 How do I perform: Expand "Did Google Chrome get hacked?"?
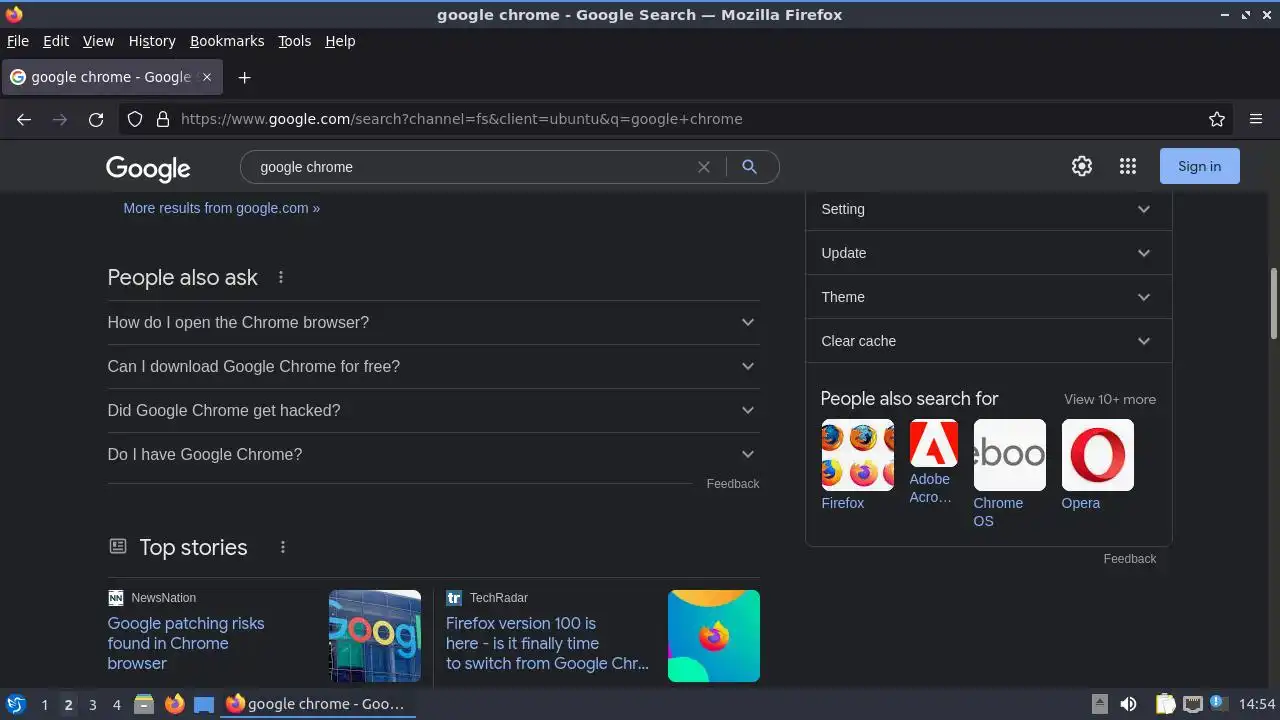[433, 410]
